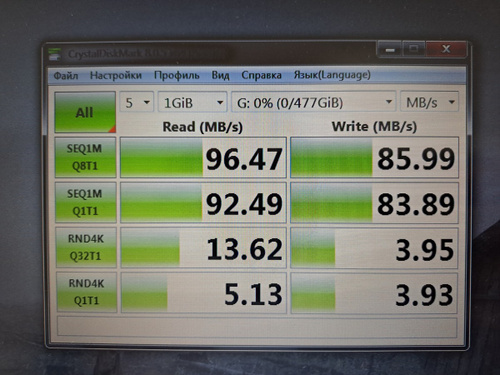Run the RND4K Q32T1 test

coord(86,247)
